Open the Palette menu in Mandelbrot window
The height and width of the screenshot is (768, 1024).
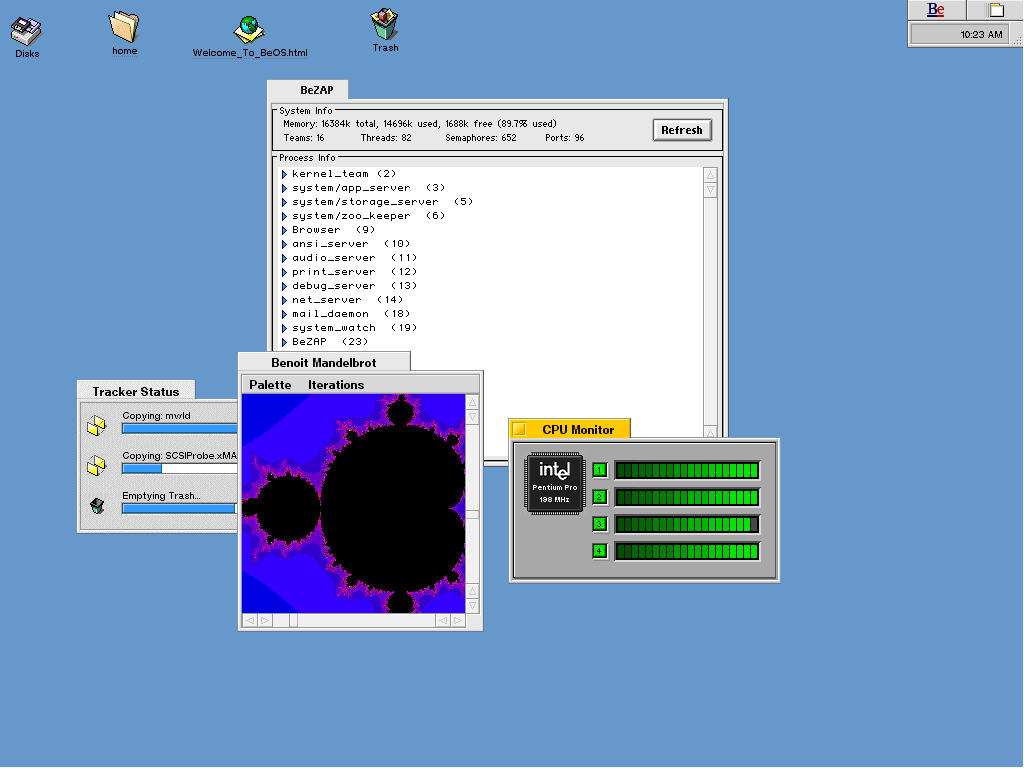tap(270, 385)
